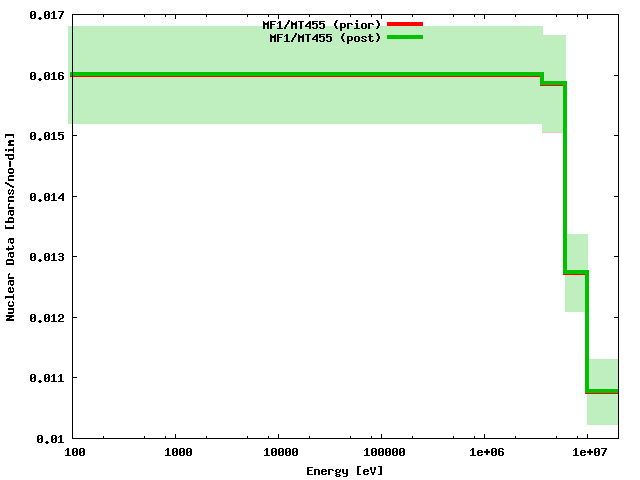The image size is (640, 480).
Task: Click the 100 x-axis tick label
Action: point(72,453)
